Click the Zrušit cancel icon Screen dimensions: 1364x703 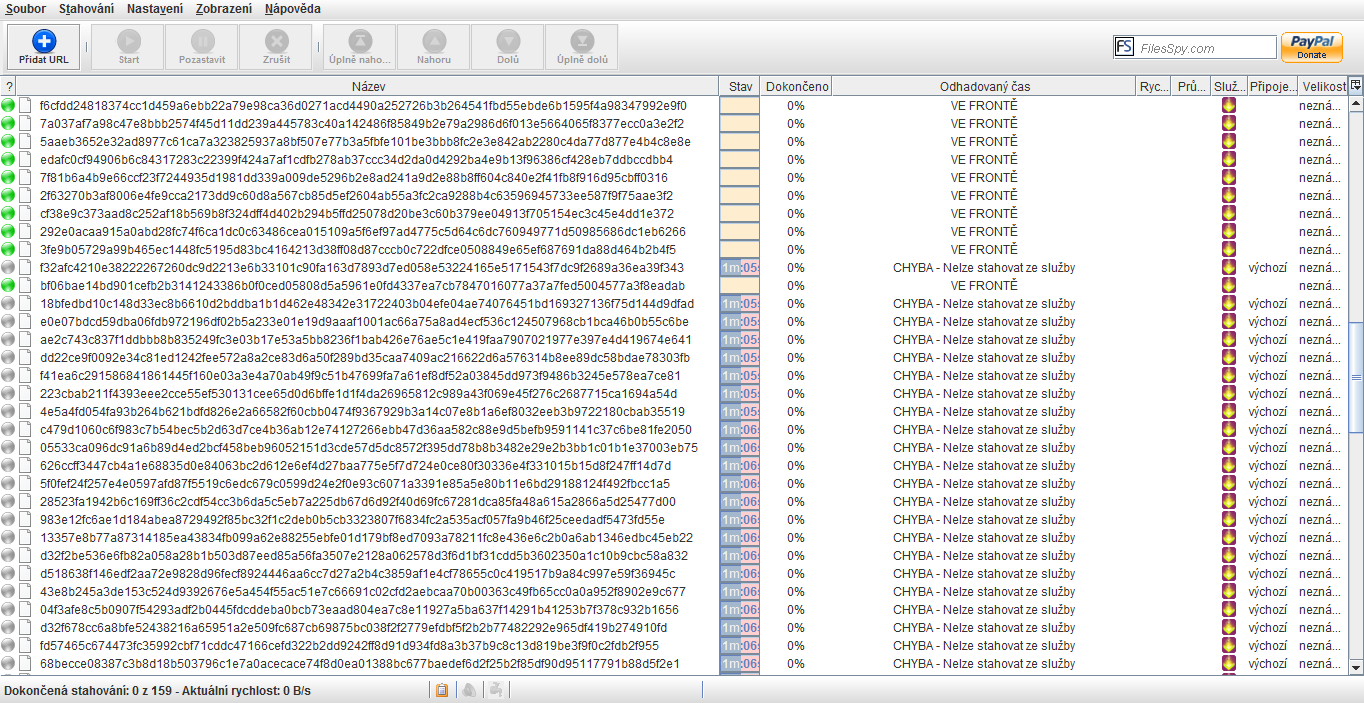[276, 41]
